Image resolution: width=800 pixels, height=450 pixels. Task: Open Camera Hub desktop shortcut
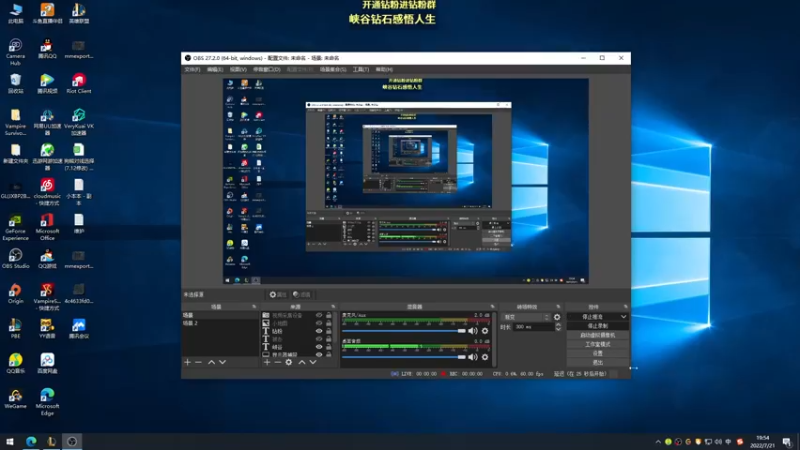click(x=15, y=53)
